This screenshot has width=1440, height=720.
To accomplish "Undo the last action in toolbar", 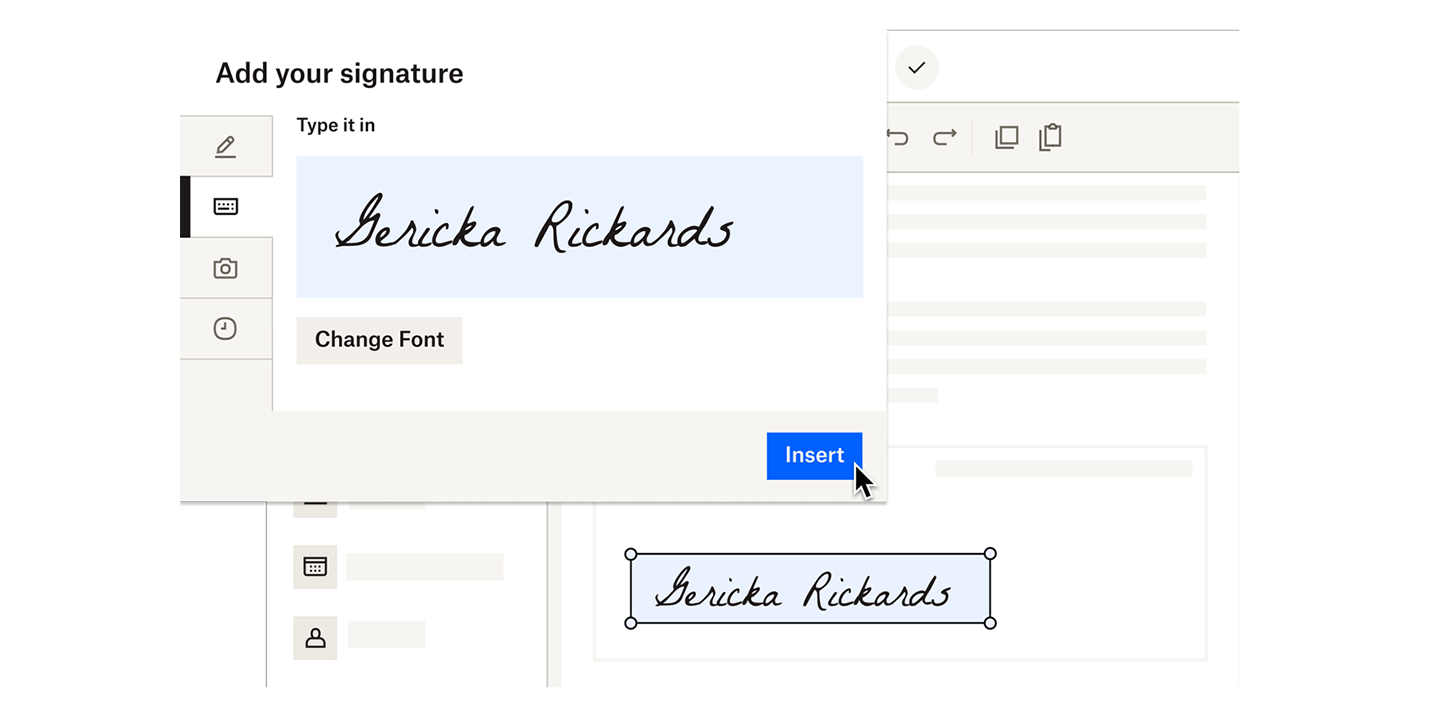I will pos(898,137).
